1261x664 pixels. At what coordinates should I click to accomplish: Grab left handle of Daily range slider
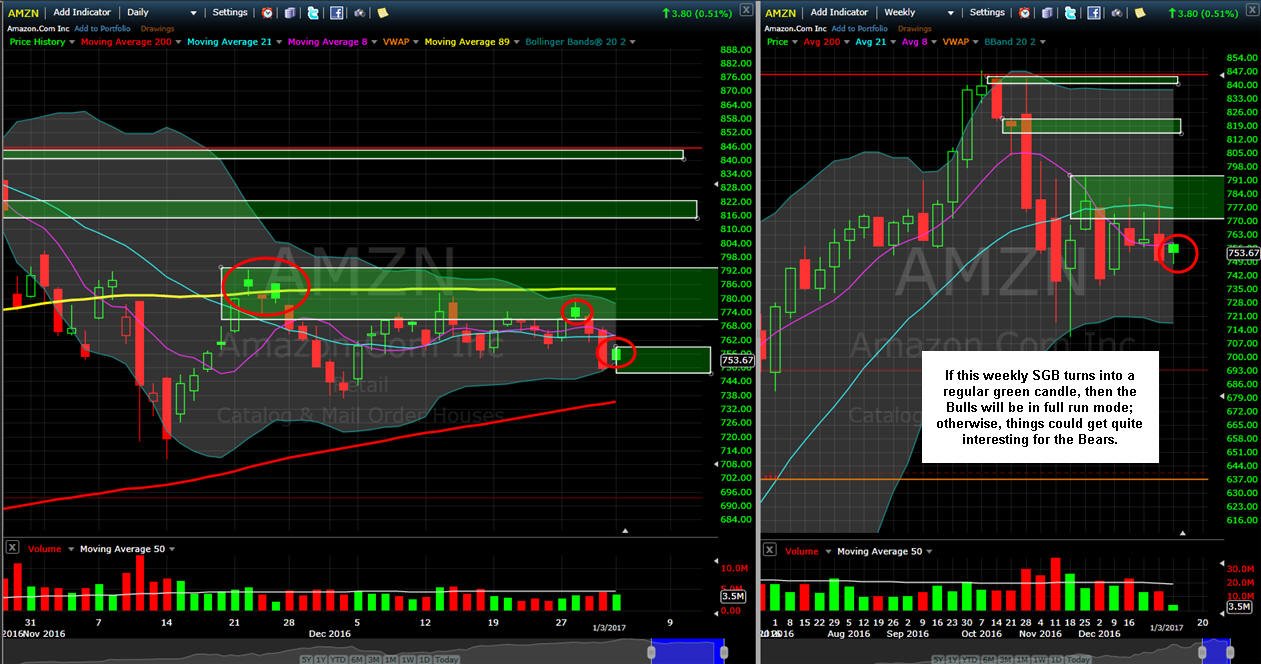651,653
